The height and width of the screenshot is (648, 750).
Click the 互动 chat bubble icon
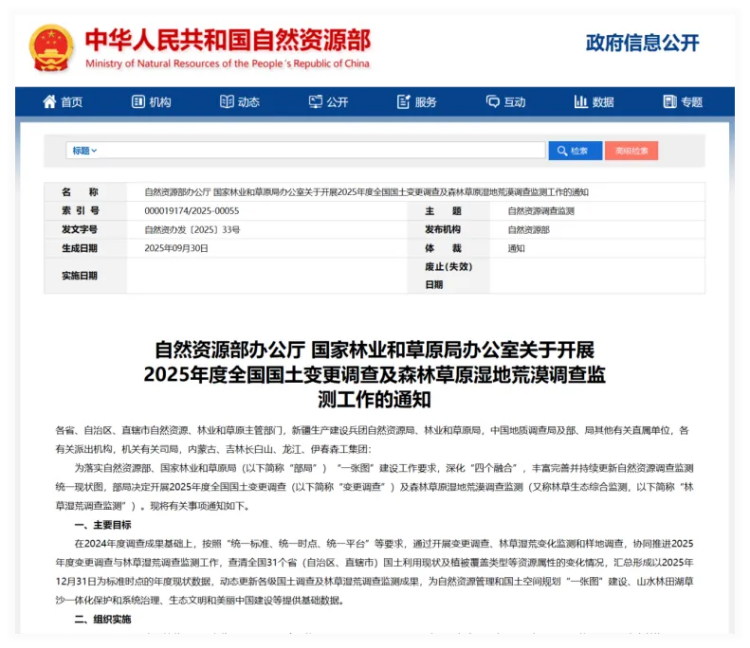pos(492,102)
